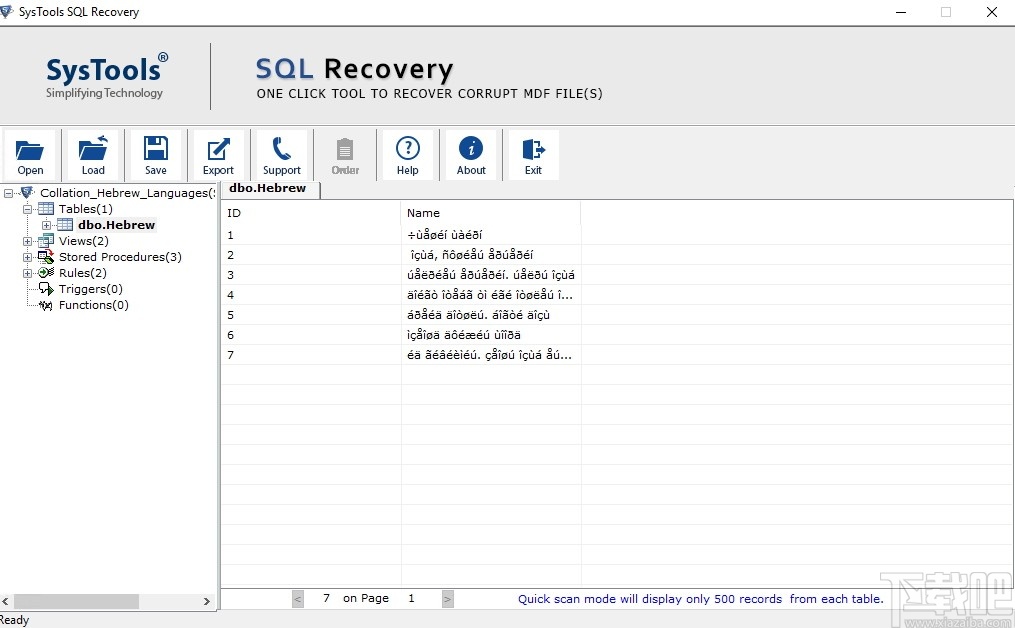Switch to the dbo.Hebrew tab
The image size is (1015, 628).
[x=268, y=188]
